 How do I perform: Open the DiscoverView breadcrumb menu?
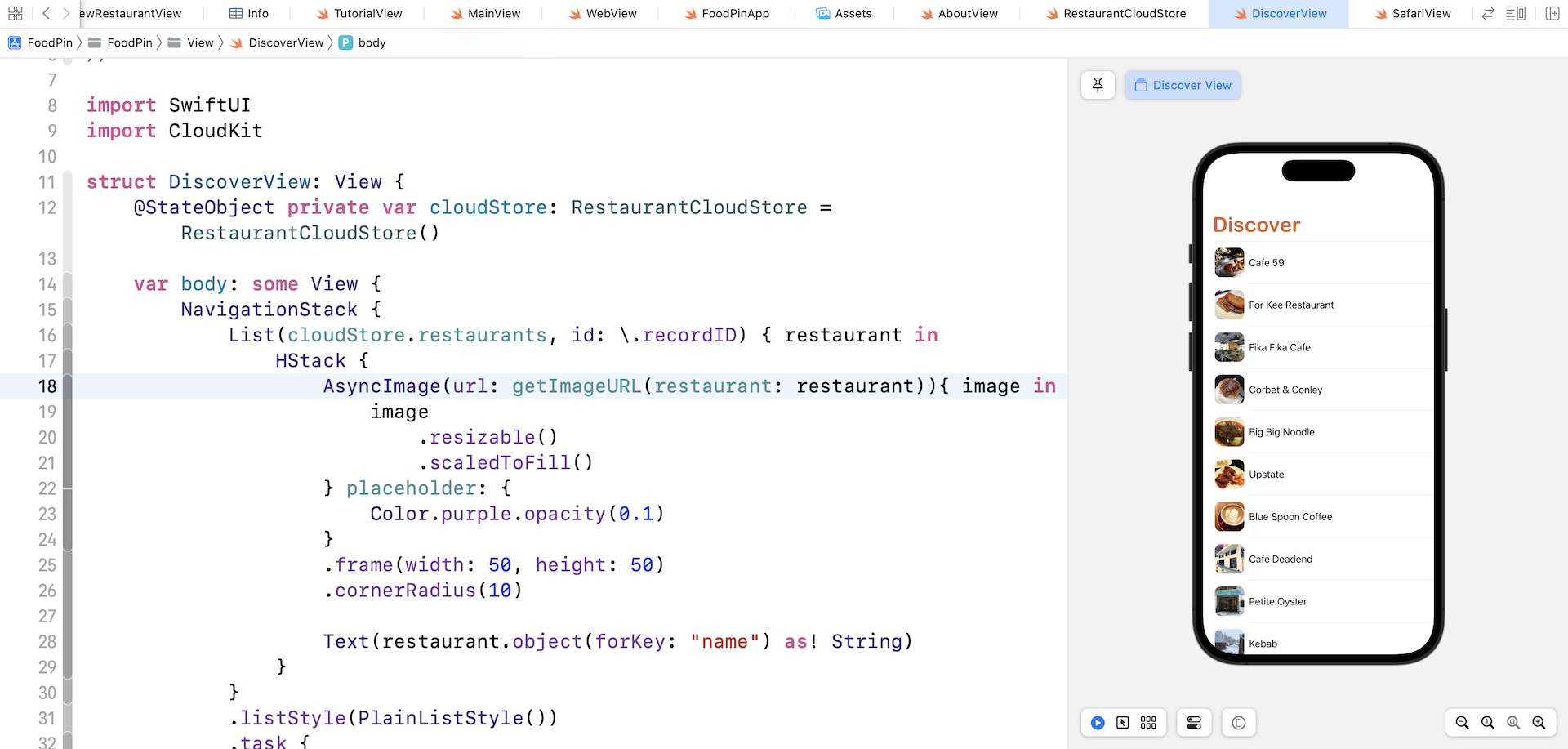tap(286, 42)
